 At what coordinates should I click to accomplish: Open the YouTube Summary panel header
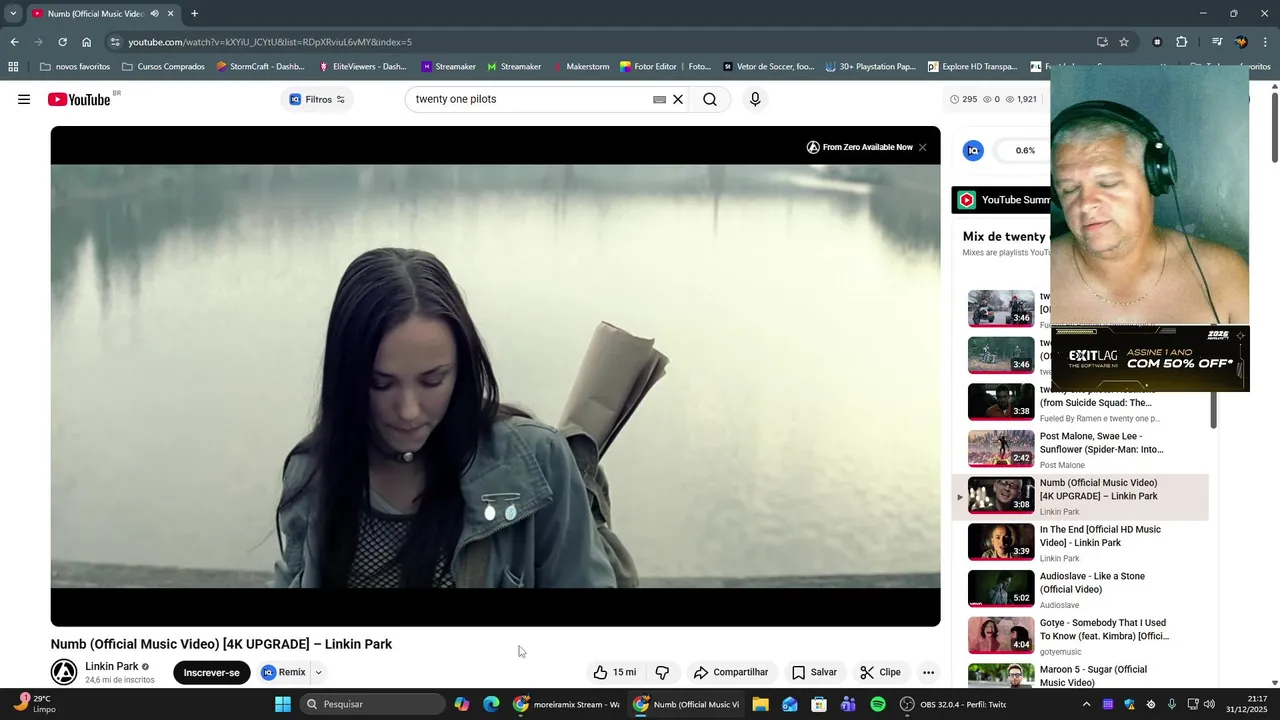(x=1002, y=200)
